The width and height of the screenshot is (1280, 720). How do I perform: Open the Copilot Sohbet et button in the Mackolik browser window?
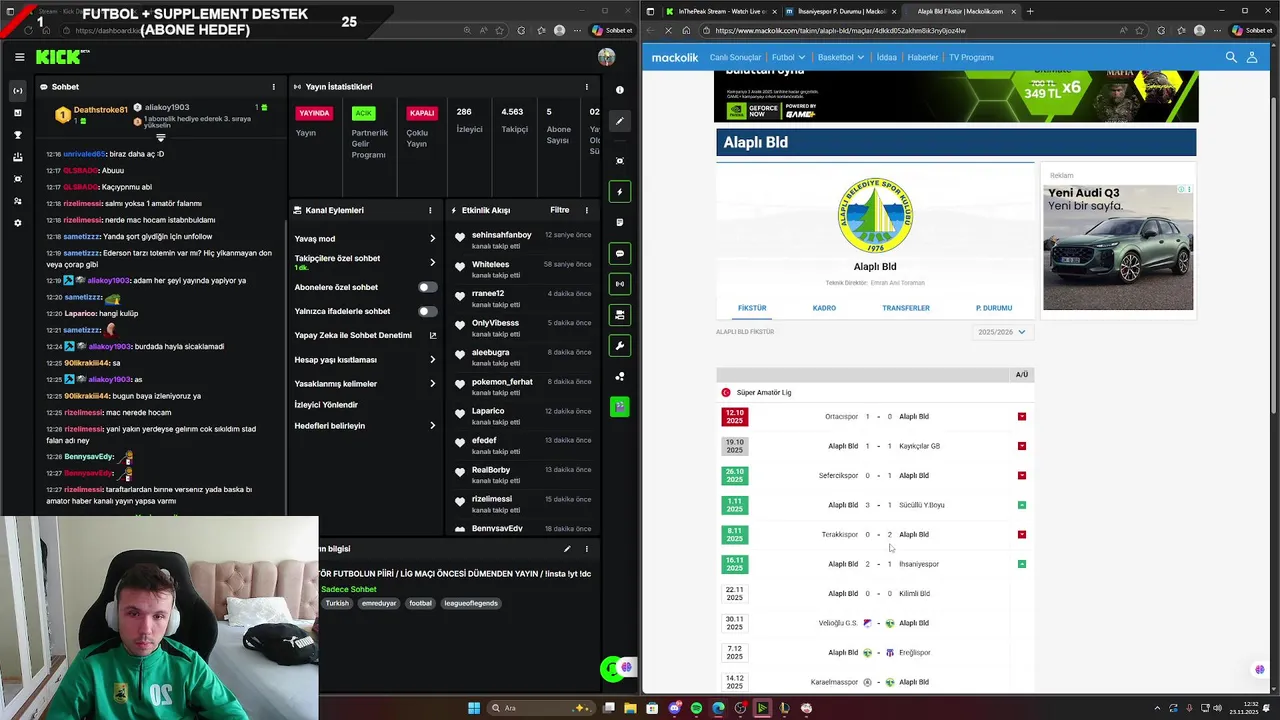pyautogui.click(x=1252, y=31)
